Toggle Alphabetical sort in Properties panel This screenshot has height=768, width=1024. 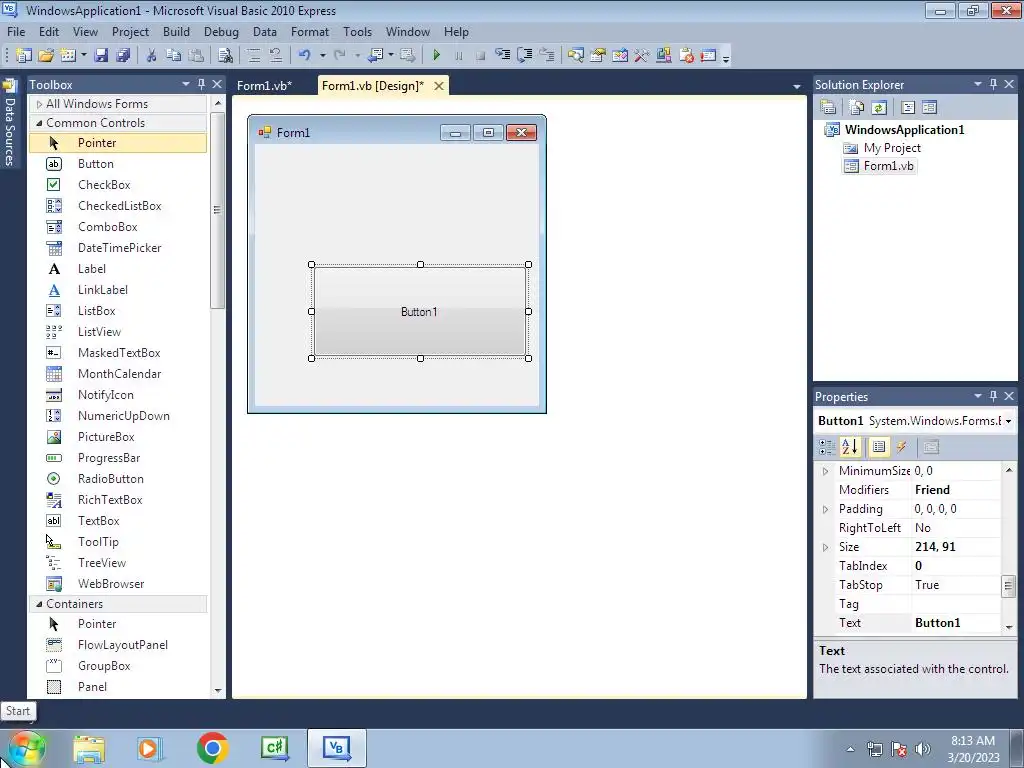coord(850,447)
